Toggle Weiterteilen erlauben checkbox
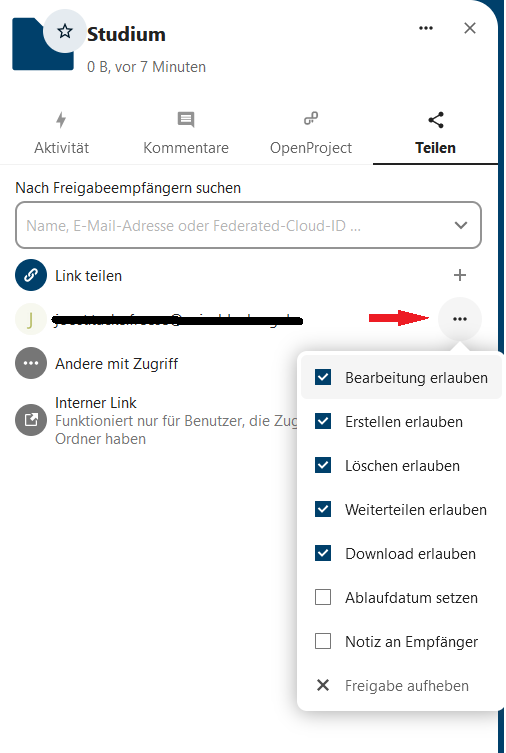Screen dimensions: 506x753 [x=323, y=510]
